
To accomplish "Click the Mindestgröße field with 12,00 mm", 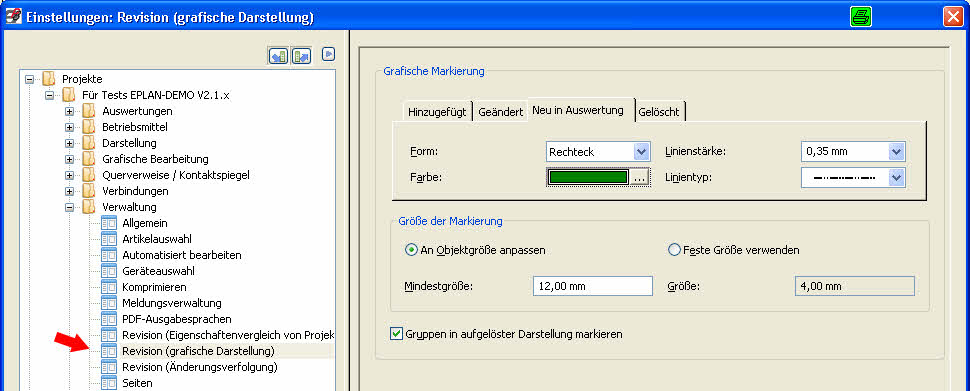I will (593, 286).
